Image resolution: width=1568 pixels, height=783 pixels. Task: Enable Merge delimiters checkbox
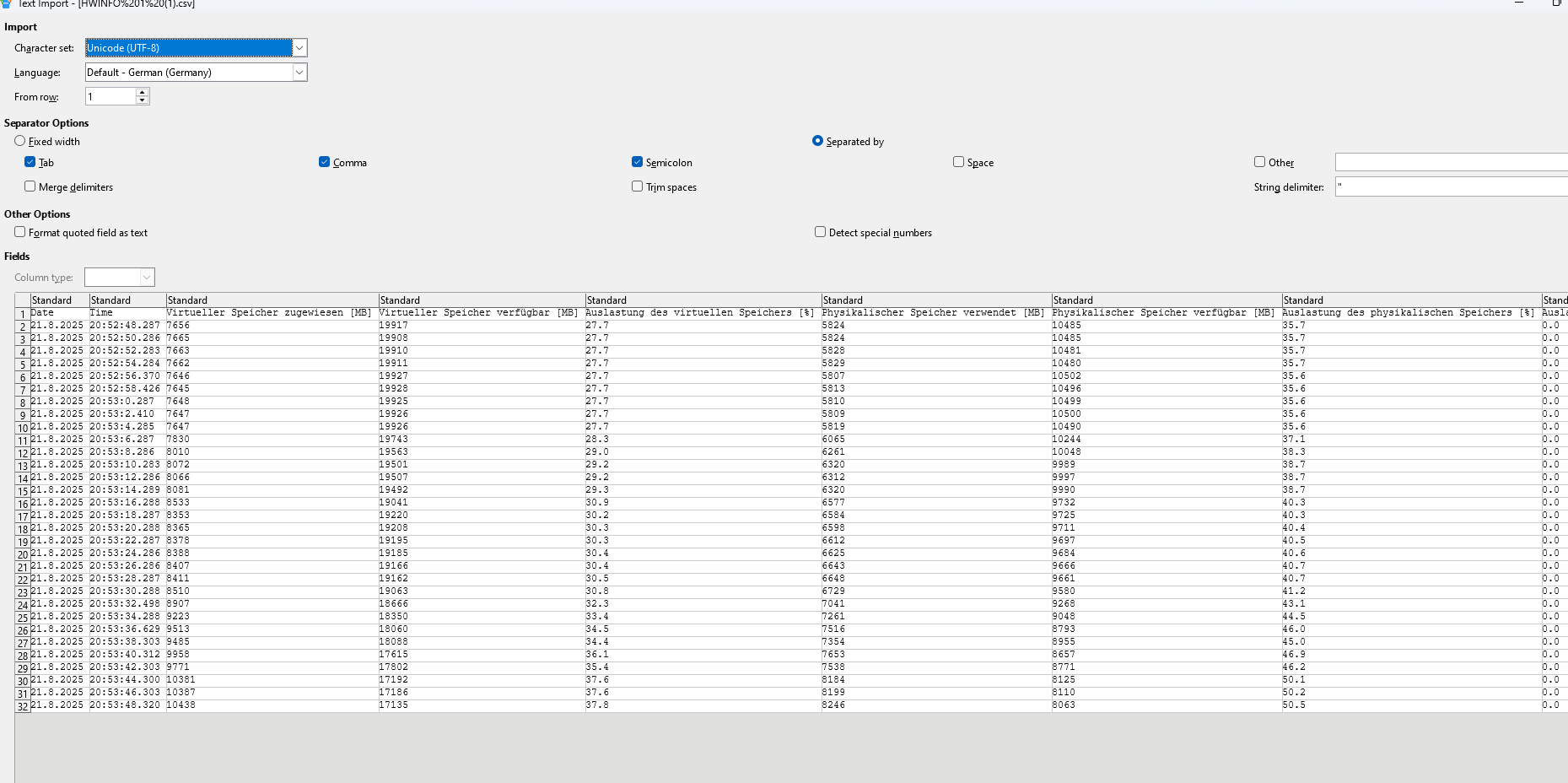tap(30, 186)
